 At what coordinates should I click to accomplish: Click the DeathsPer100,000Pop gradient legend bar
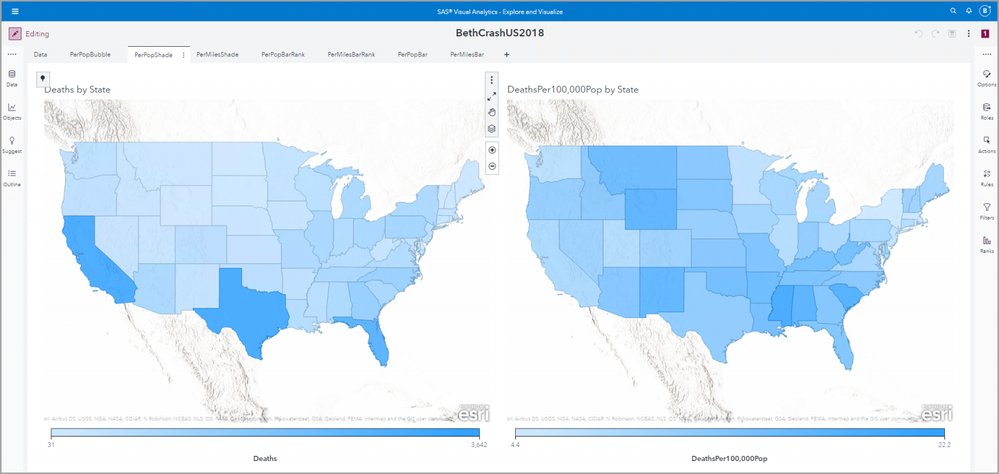731,433
